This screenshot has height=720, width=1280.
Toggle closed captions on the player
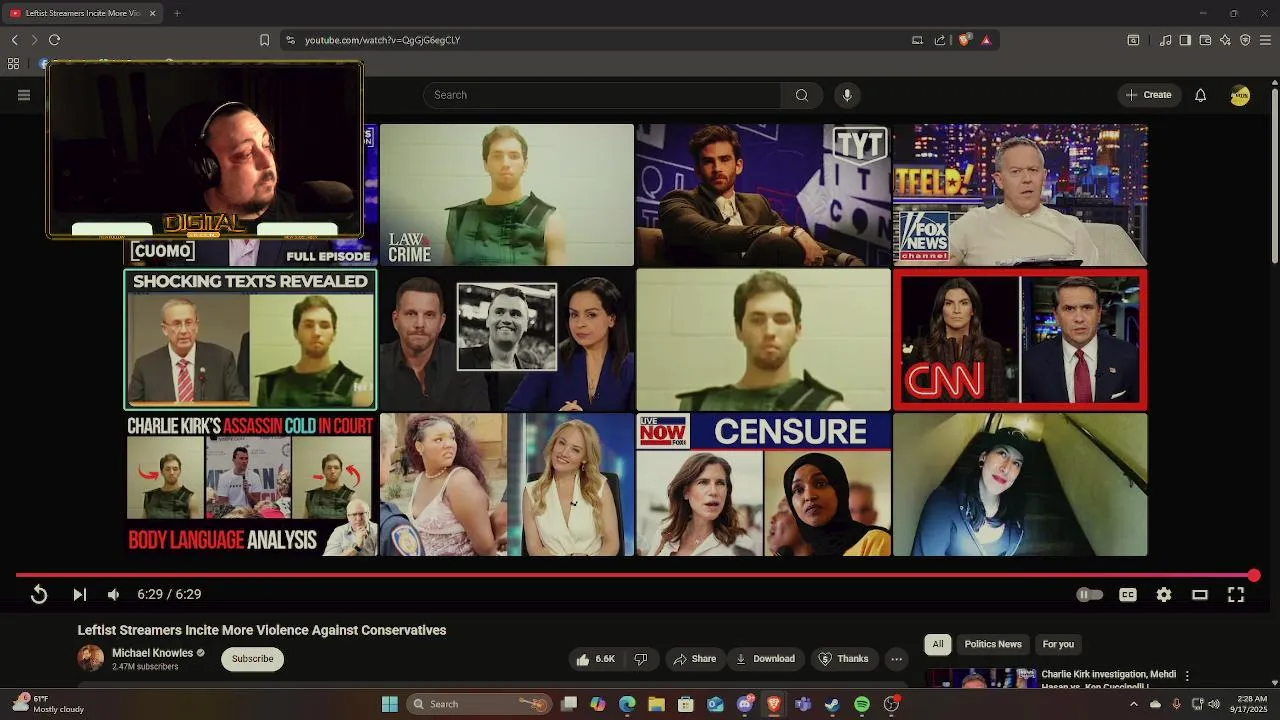(1128, 594)
